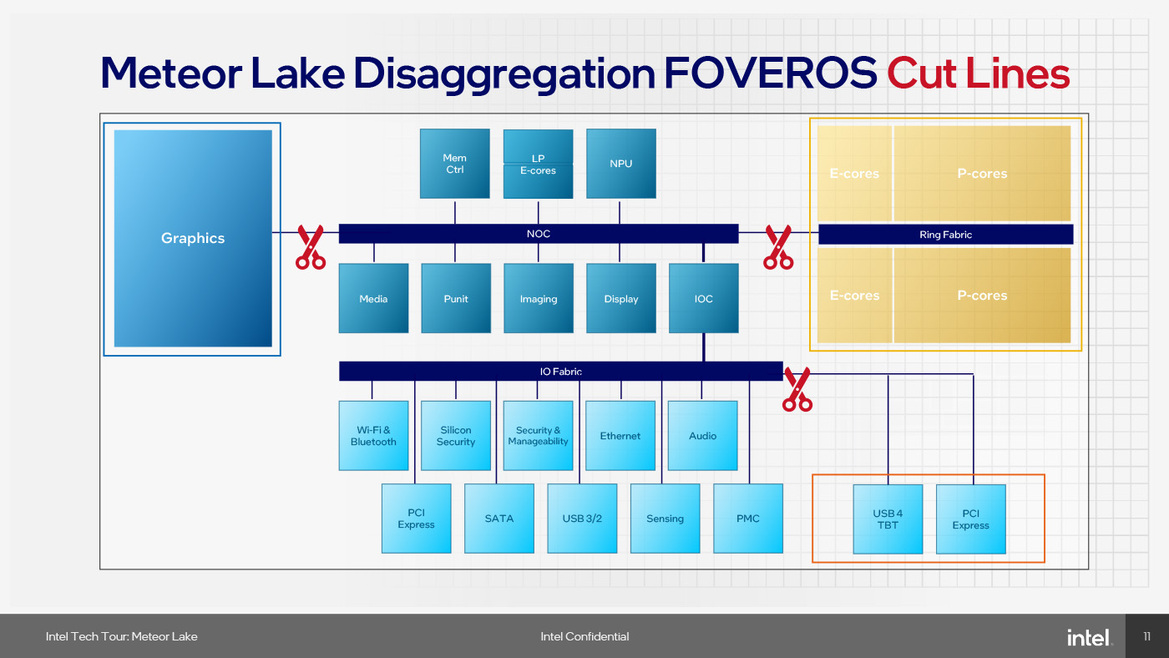
Task: Select the Security & Manageability block
Action: coord(538,436)
